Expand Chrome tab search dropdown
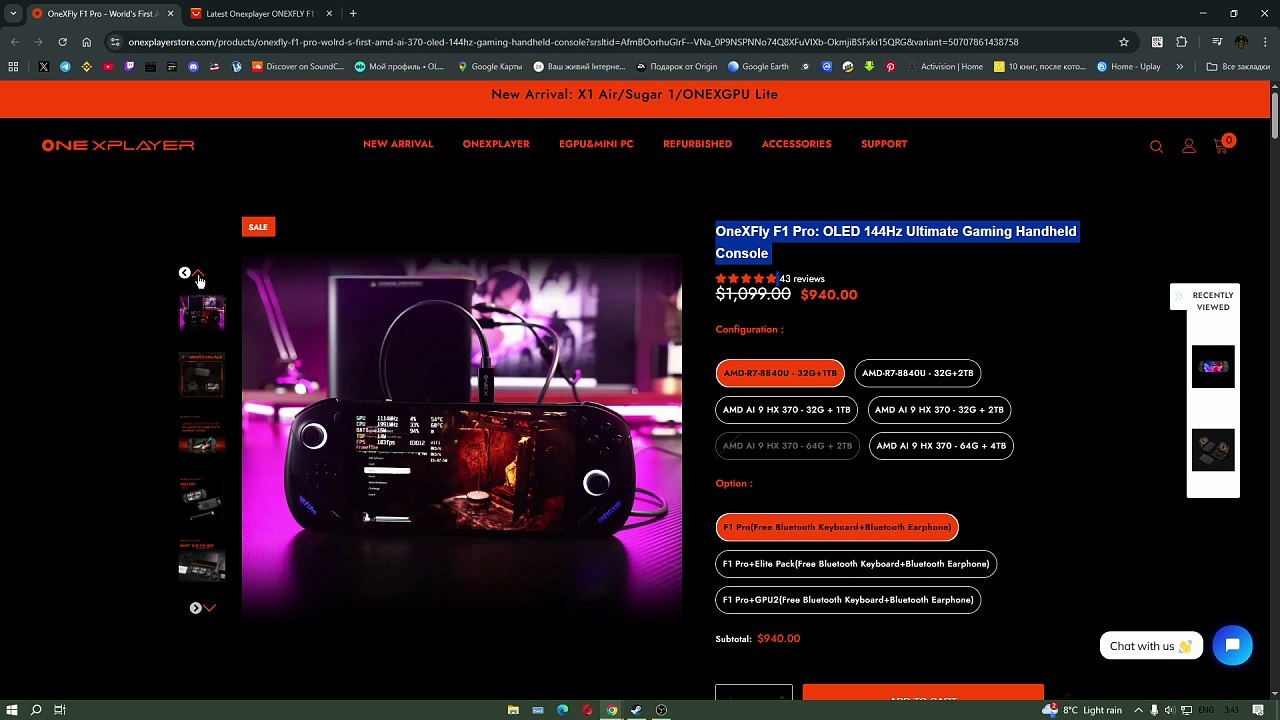This screenshot has width=1280, height=720. click(13, 14)
